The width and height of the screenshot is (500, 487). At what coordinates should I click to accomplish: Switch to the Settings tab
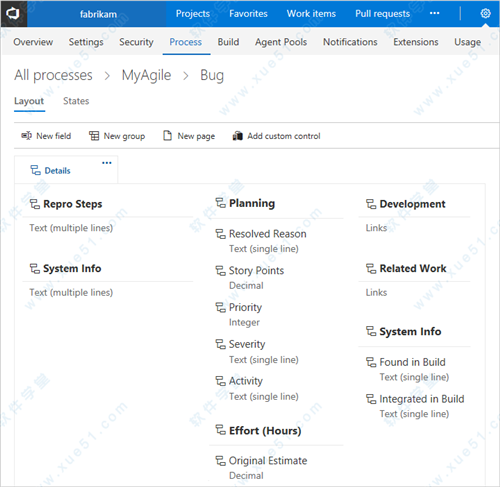86,42
